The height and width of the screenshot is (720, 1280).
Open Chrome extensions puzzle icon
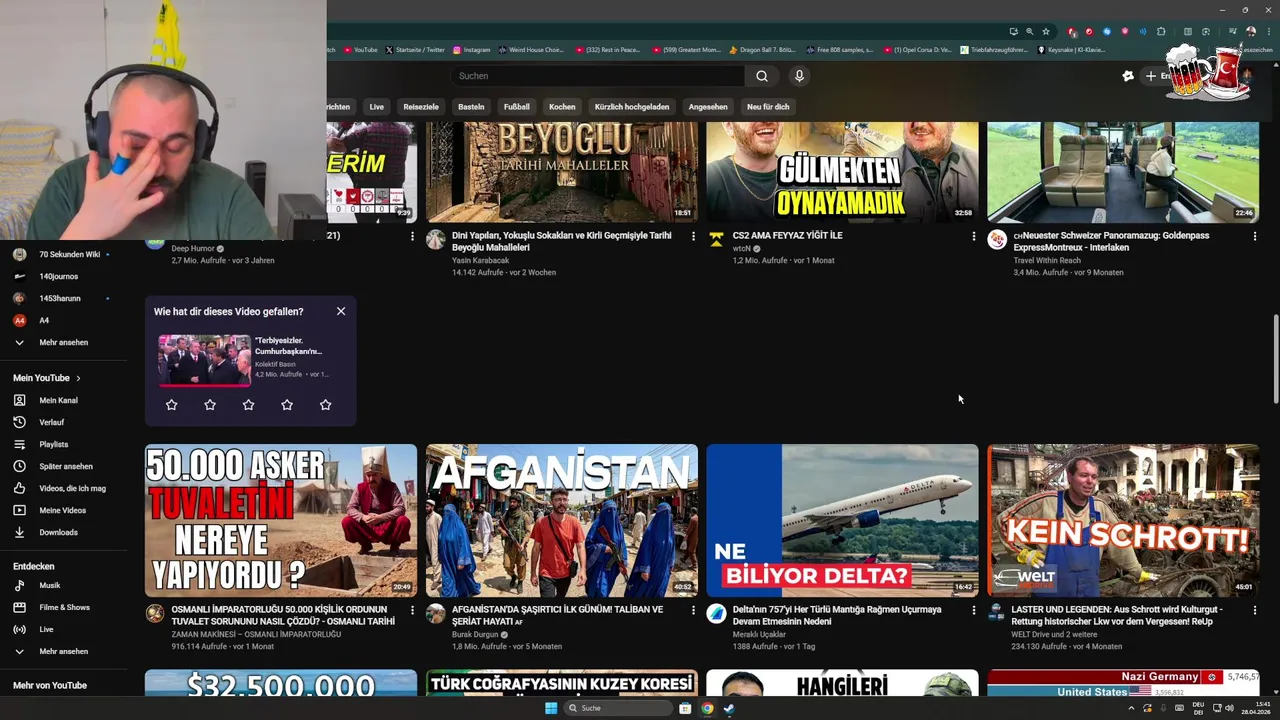pyautogui.click(x=1161, y=31)
